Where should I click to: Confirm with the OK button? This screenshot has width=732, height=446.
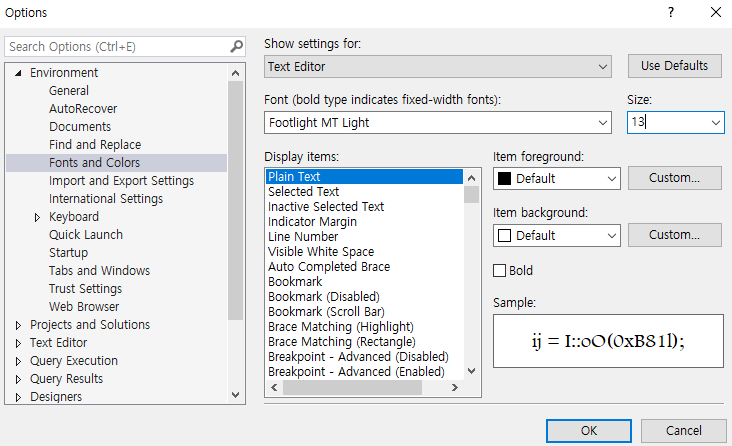[x=589, y=431]
